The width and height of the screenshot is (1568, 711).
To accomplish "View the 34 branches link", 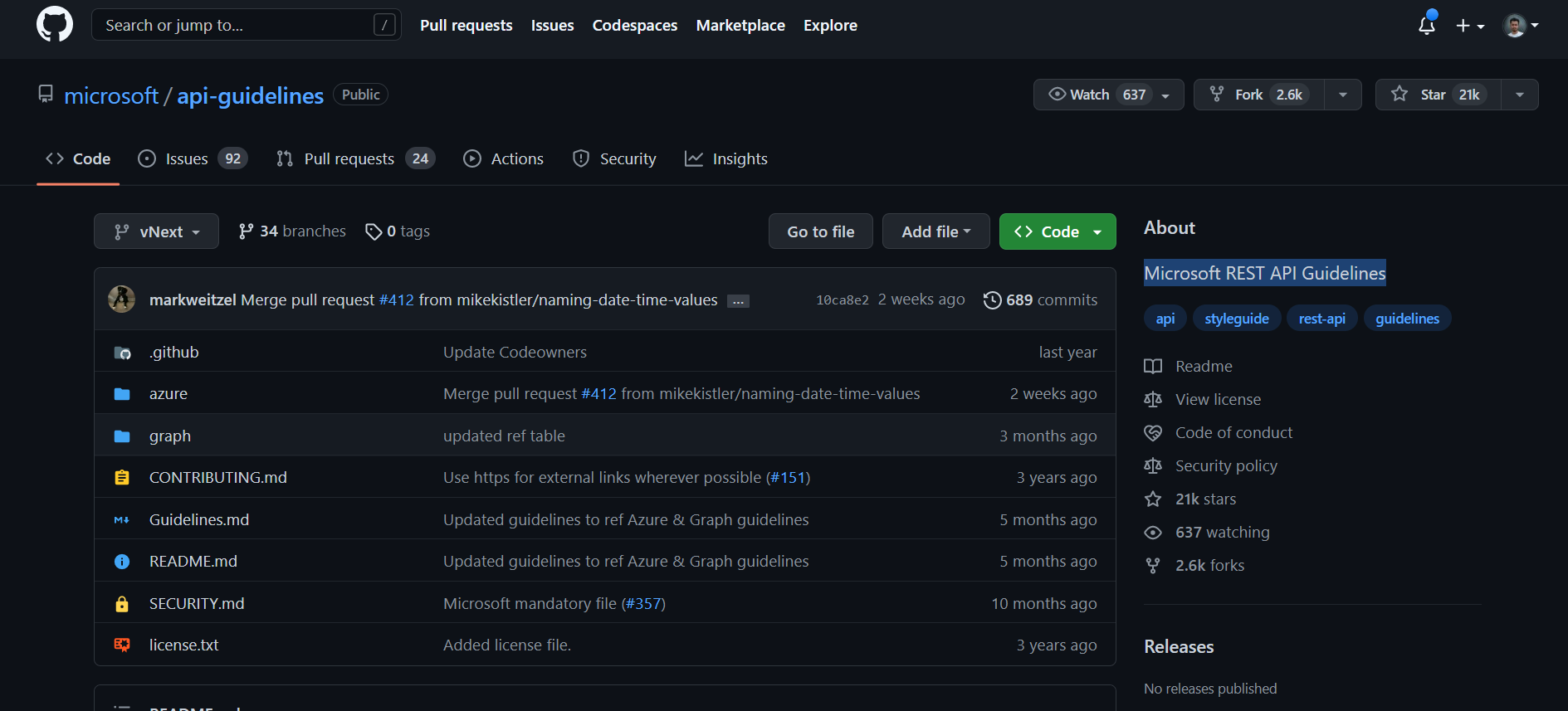I will click(x=292, y=231).
